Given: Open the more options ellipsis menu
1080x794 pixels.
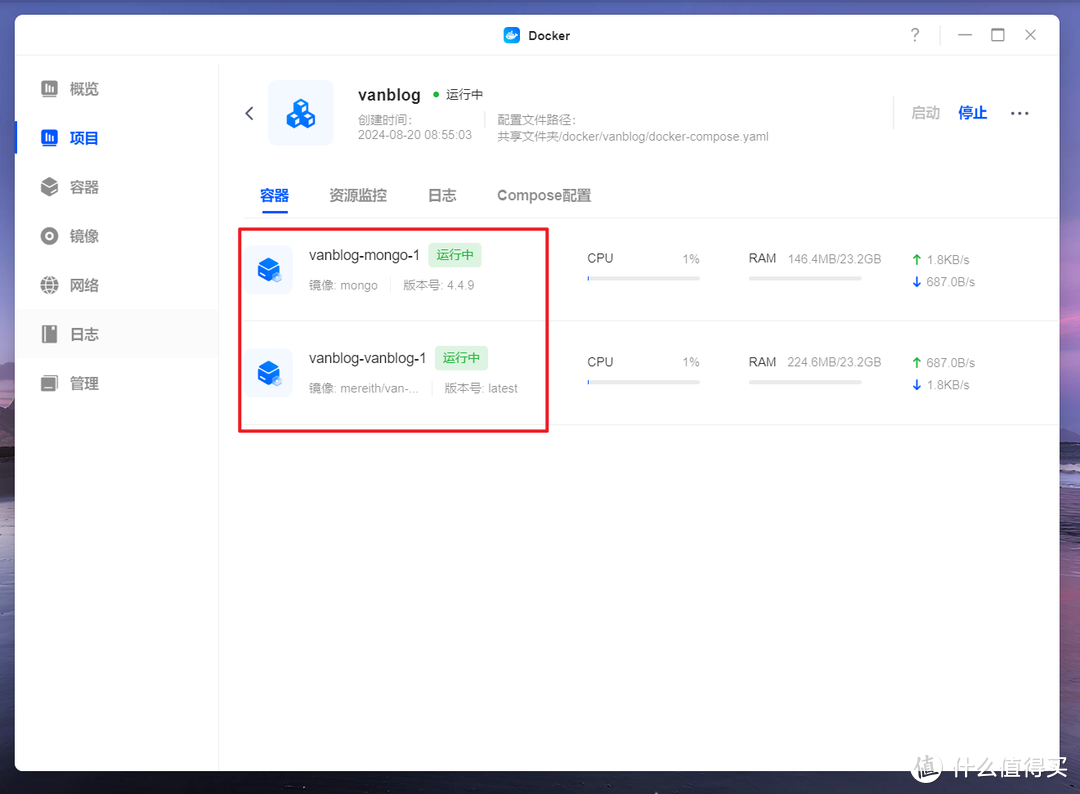Looking at the screenshot, I should 1019,112.
